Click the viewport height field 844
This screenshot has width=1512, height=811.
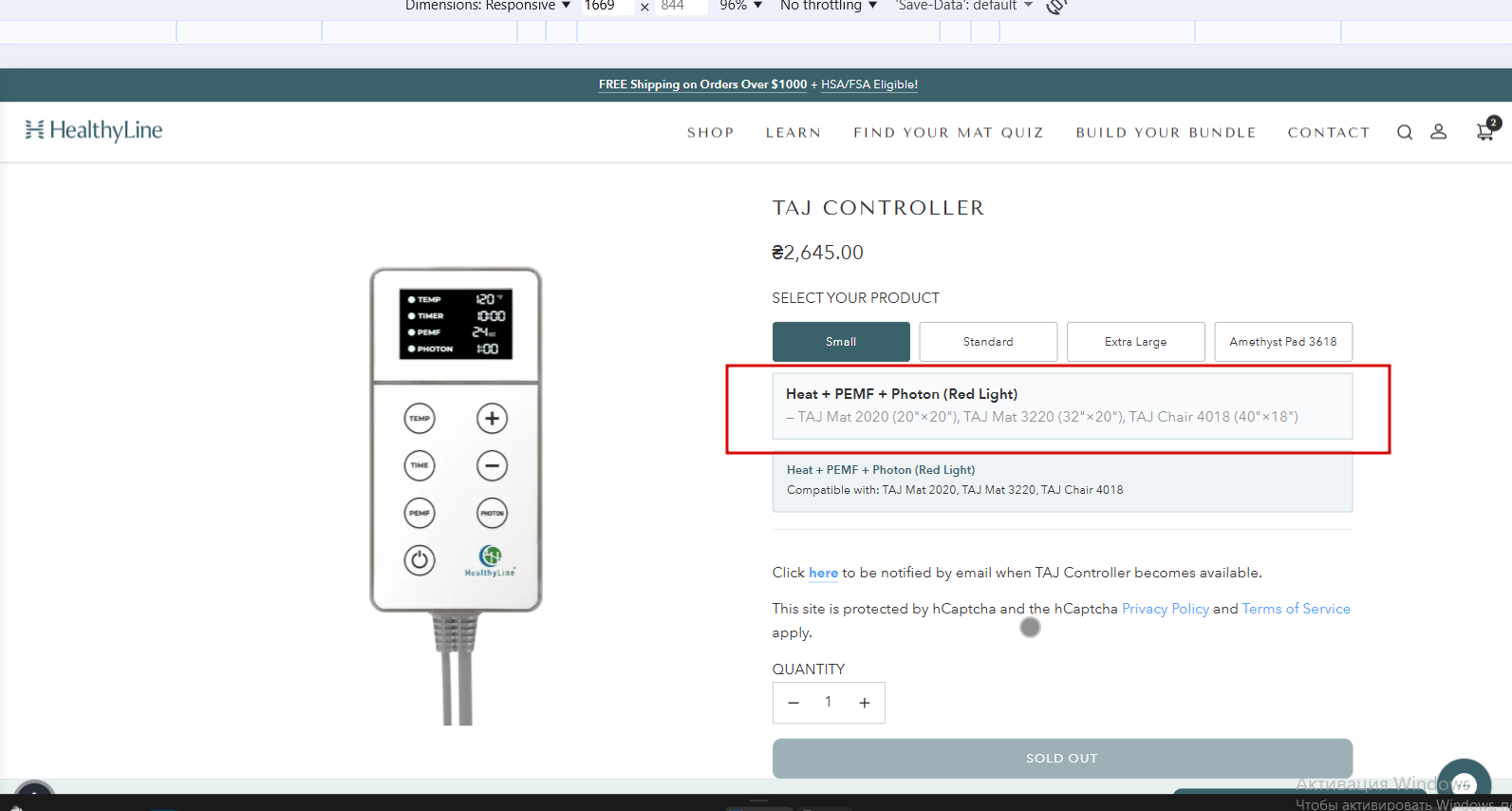tap(681, 6)
